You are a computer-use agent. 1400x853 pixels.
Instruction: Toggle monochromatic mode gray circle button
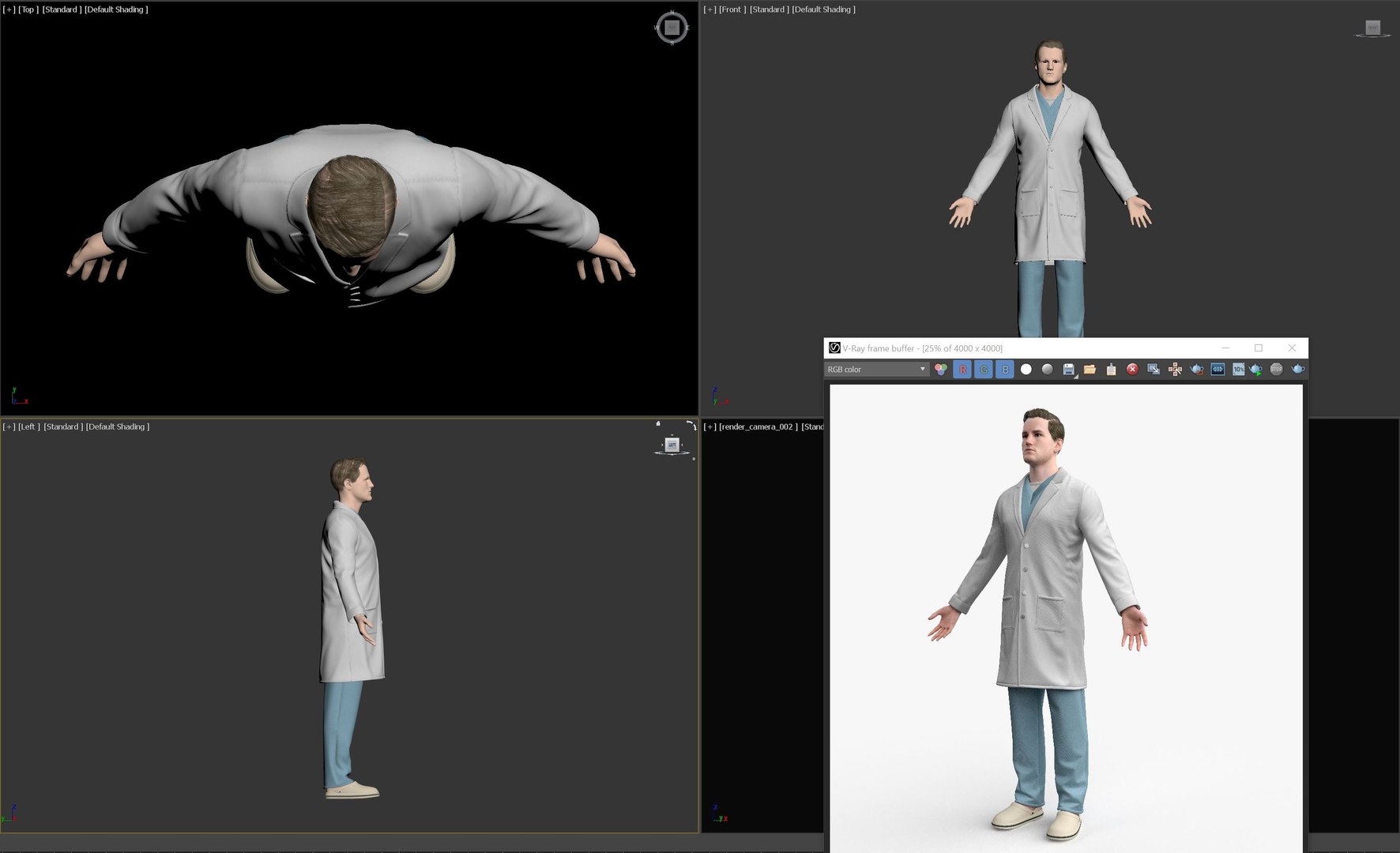point(1048,369)
